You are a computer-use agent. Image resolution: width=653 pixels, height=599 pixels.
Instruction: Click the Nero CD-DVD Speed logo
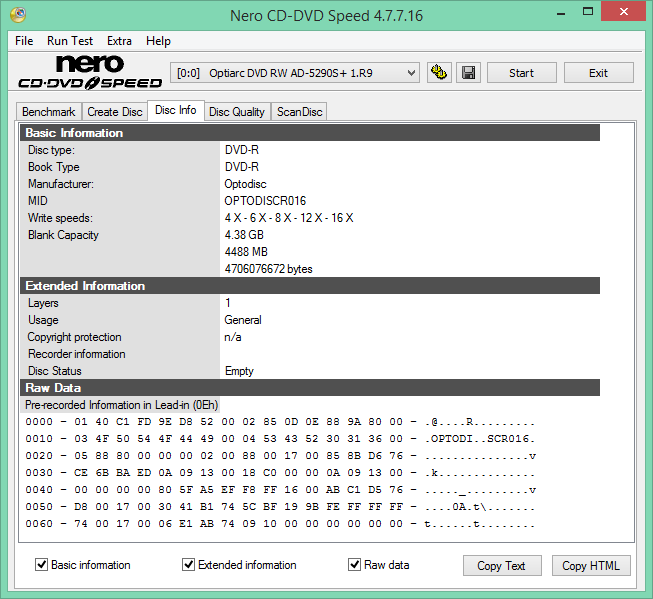click(x=90, y=72)
